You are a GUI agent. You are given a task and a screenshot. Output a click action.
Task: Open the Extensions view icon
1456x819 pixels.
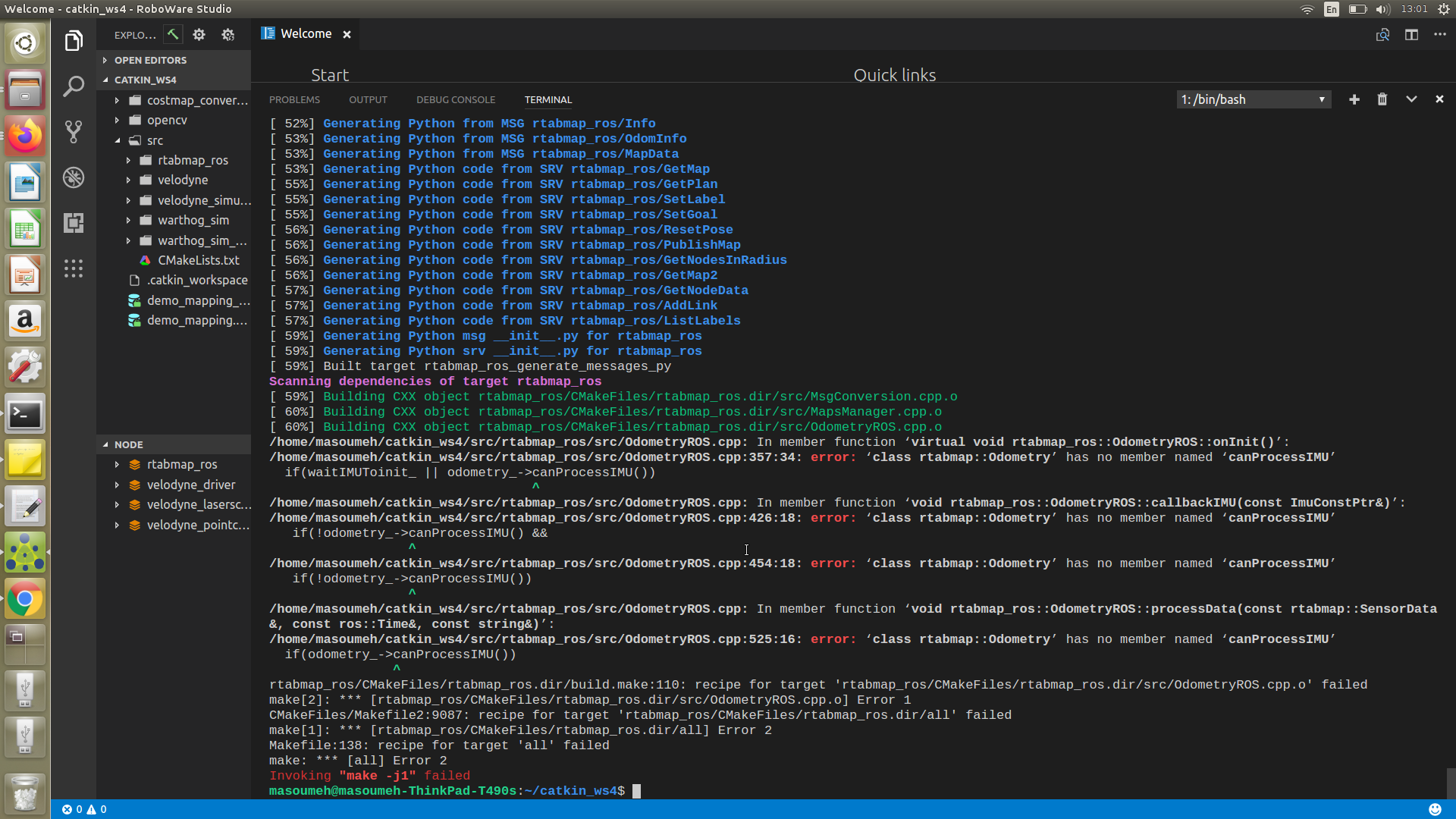point(74,223)
